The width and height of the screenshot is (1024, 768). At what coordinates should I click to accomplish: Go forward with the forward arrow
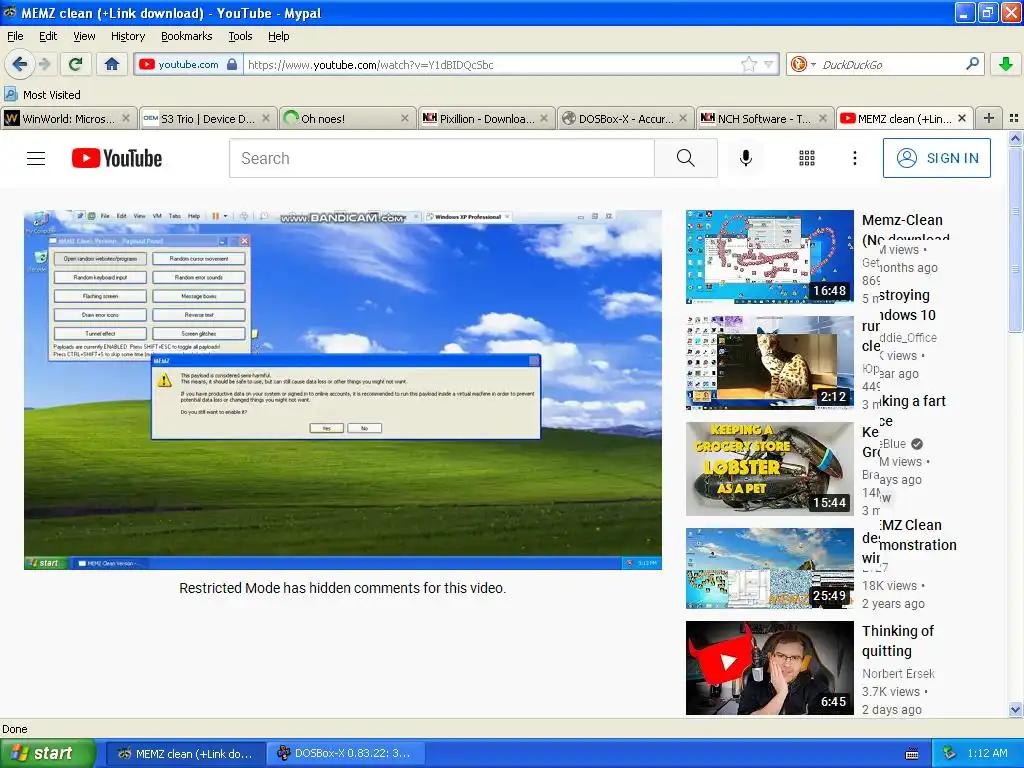(44, 64)
